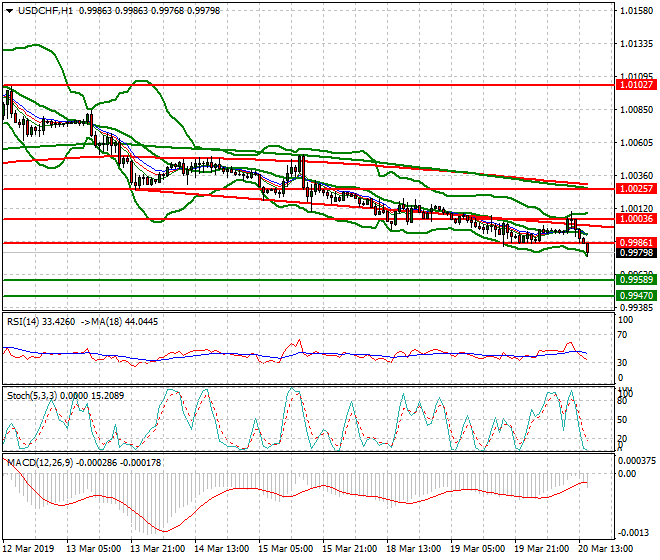Select the 1.00360 price scale value
The image size is (660, 560).
tap(636, 176)
